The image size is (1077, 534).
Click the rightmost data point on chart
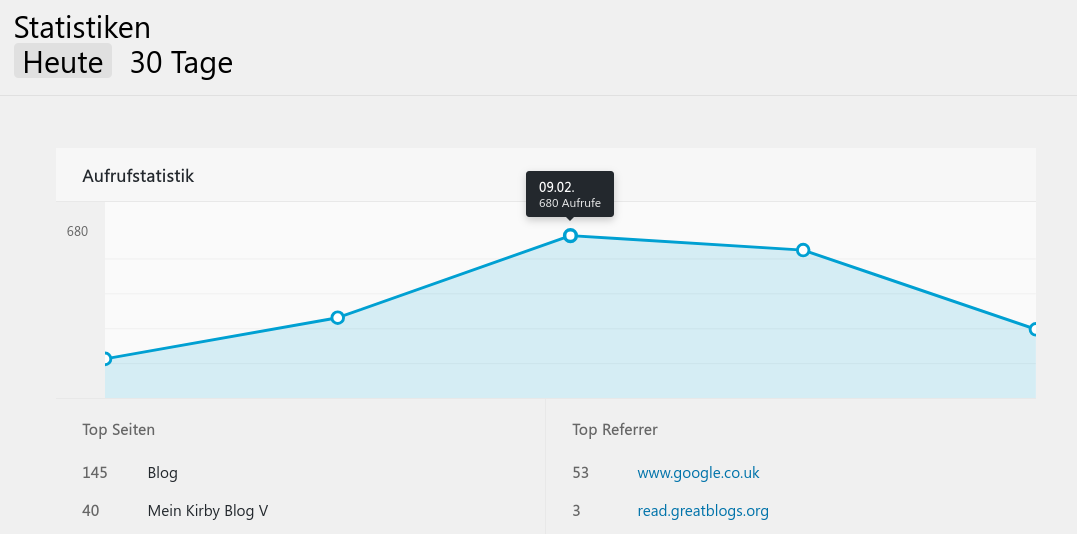point(1033,329)
